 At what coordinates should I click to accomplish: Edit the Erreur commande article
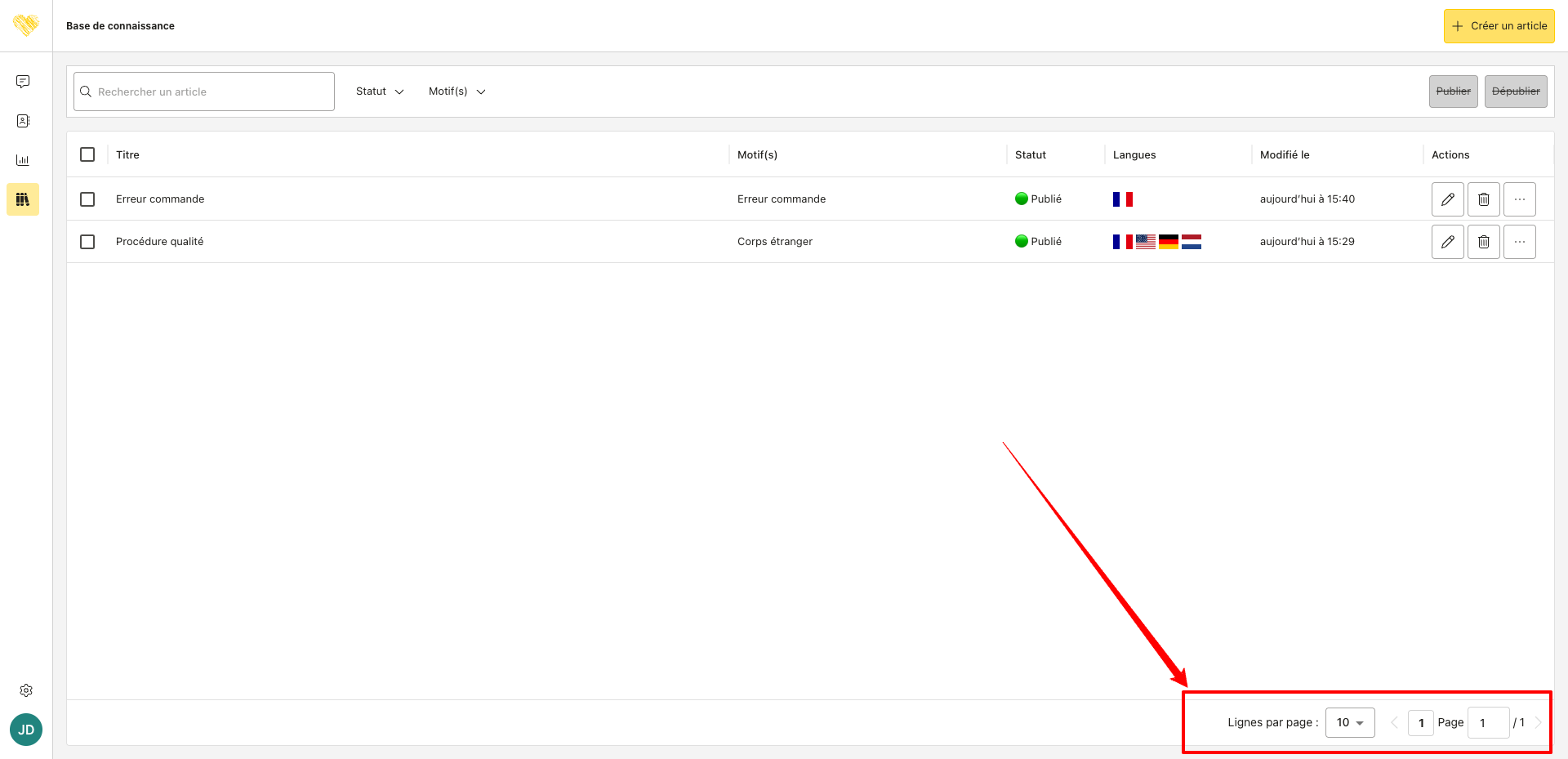click(1447, 199)
